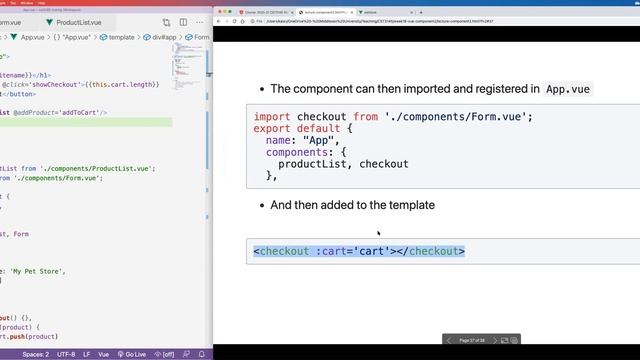The height and width of the screenshot is (360, 640).
Task: Click import checkout line in slide code
Action: [393, 117]
